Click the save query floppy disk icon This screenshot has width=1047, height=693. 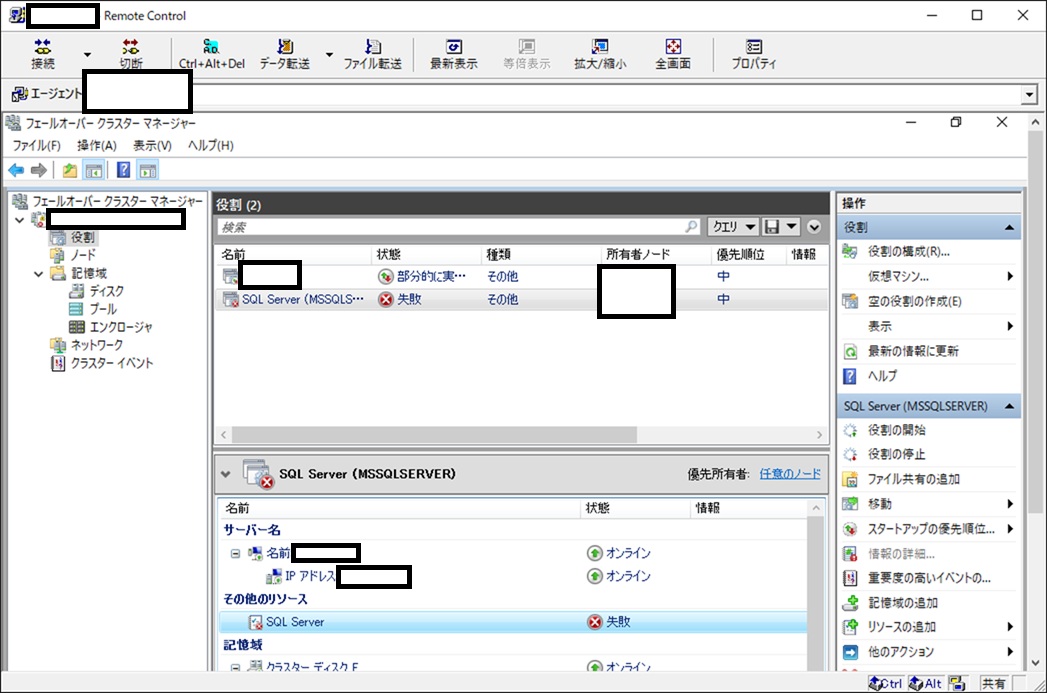point(772,227)
